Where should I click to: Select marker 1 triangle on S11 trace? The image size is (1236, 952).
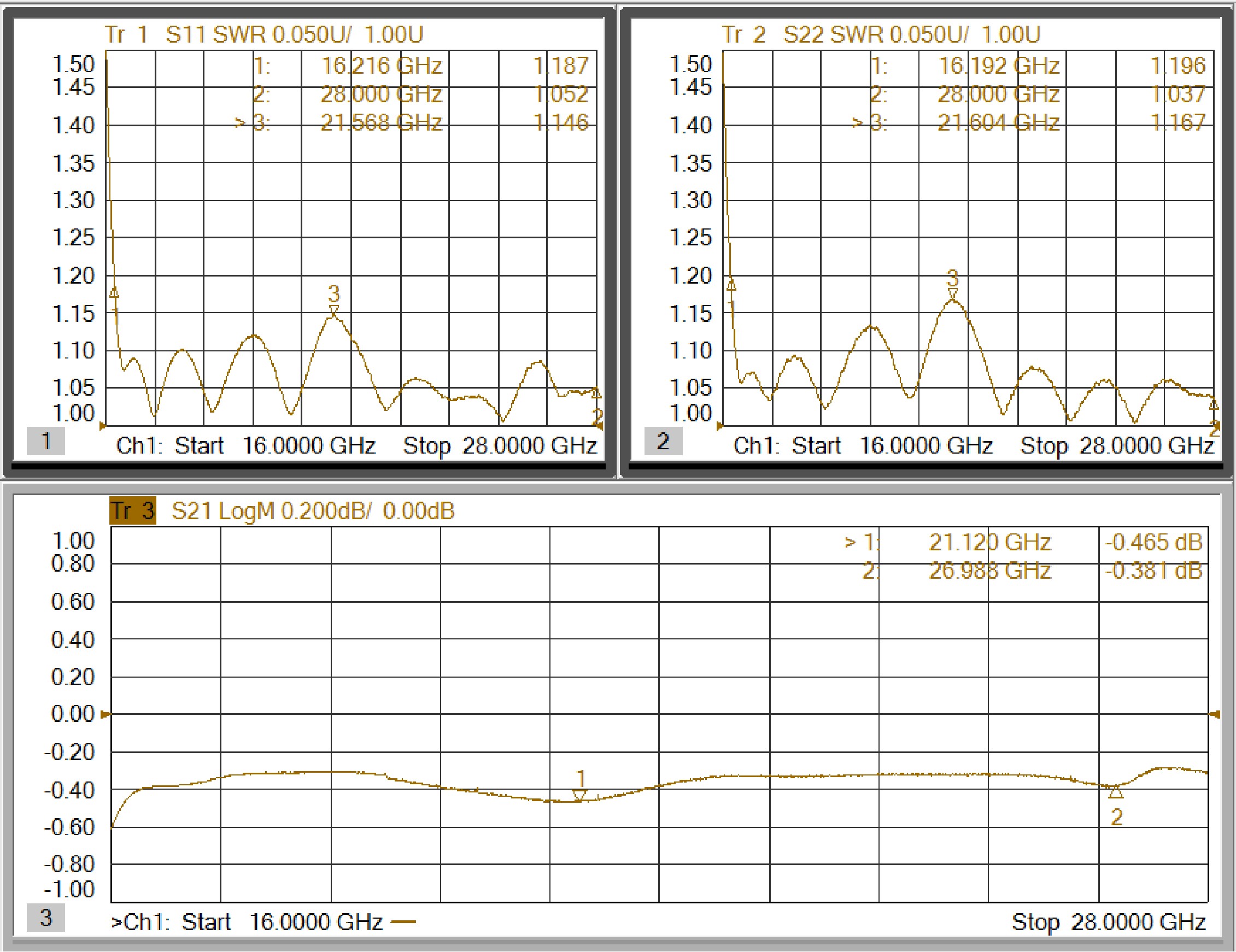(x=115, y=292)
